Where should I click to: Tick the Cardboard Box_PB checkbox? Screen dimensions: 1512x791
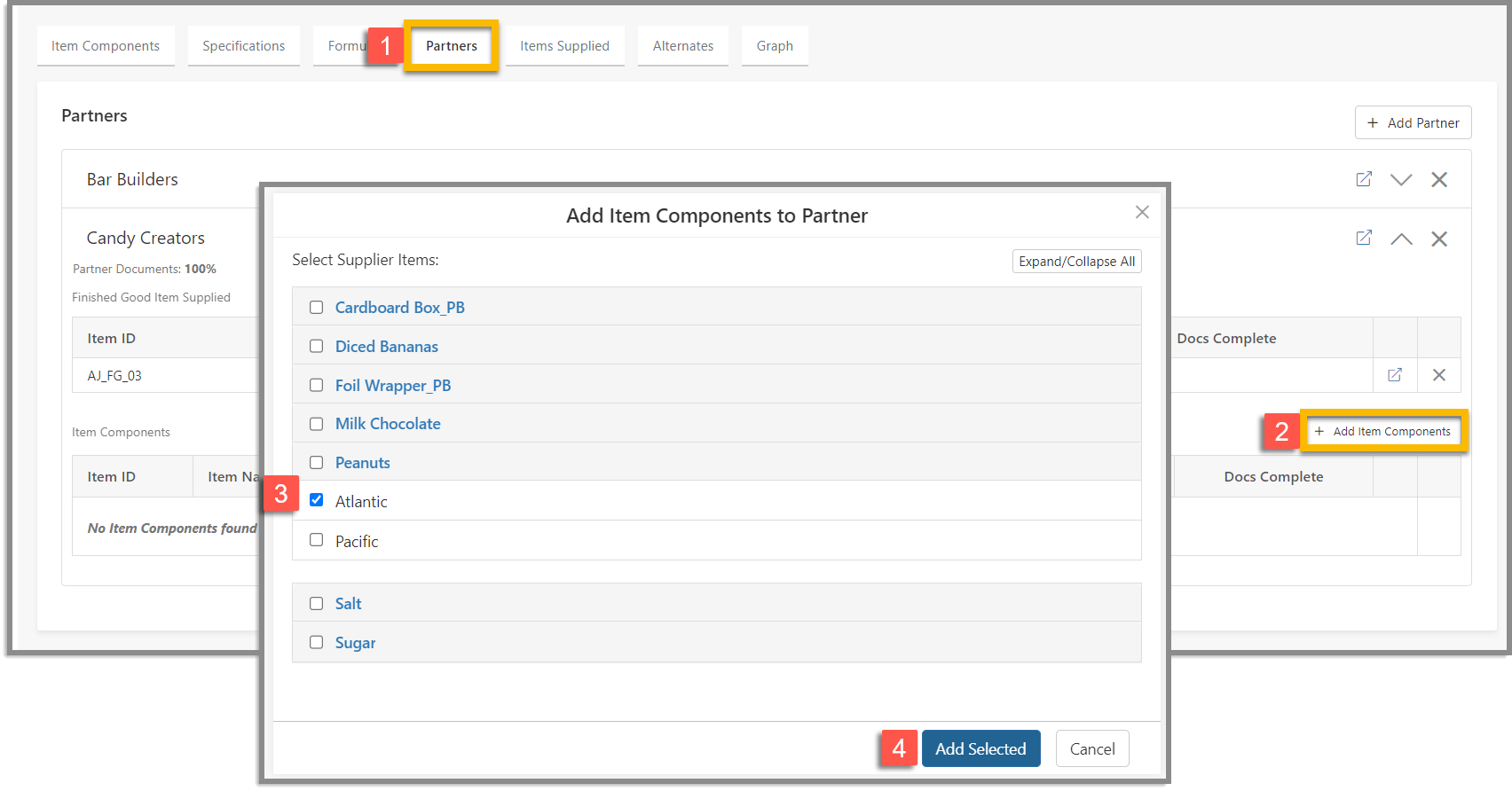tap(316, 308)
